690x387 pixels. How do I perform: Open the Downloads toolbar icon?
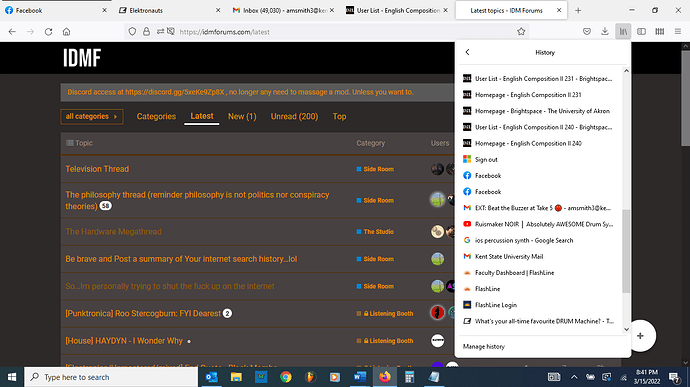pyautogui.click(x=605, y=32)
